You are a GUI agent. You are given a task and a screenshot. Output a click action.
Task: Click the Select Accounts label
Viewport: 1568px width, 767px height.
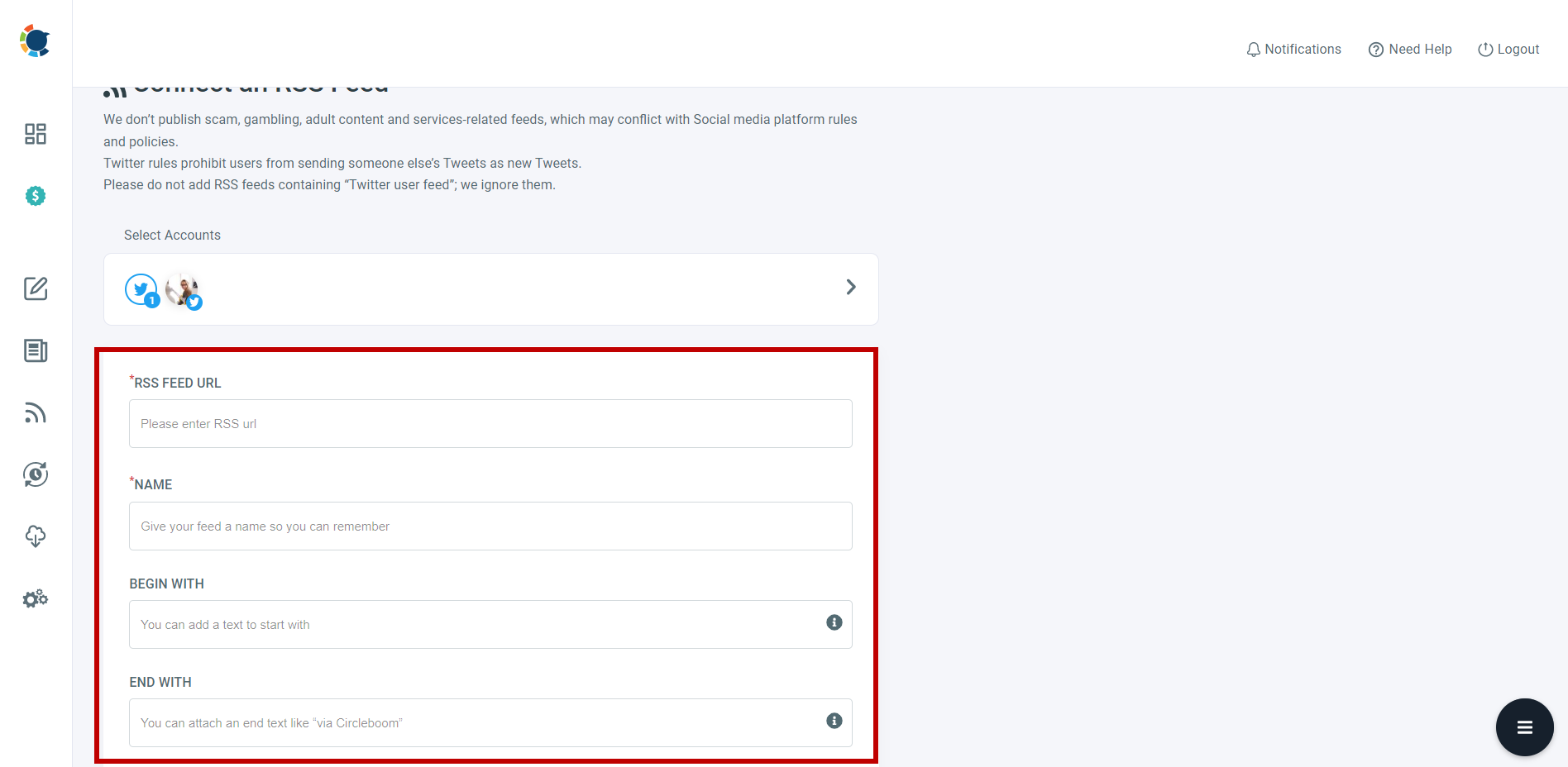[172, 236]
